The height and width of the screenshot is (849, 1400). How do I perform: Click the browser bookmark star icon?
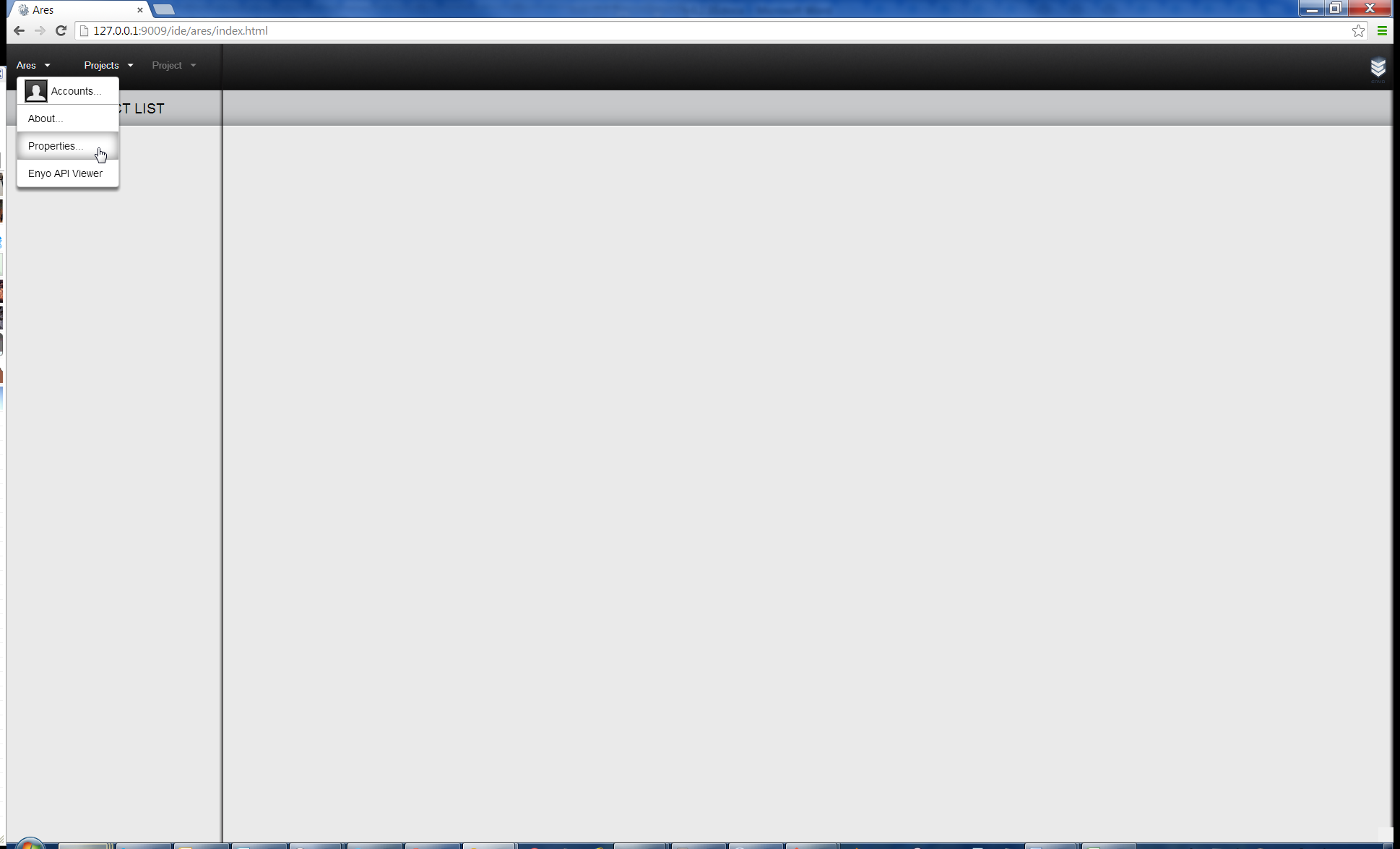coord(1358,31)
